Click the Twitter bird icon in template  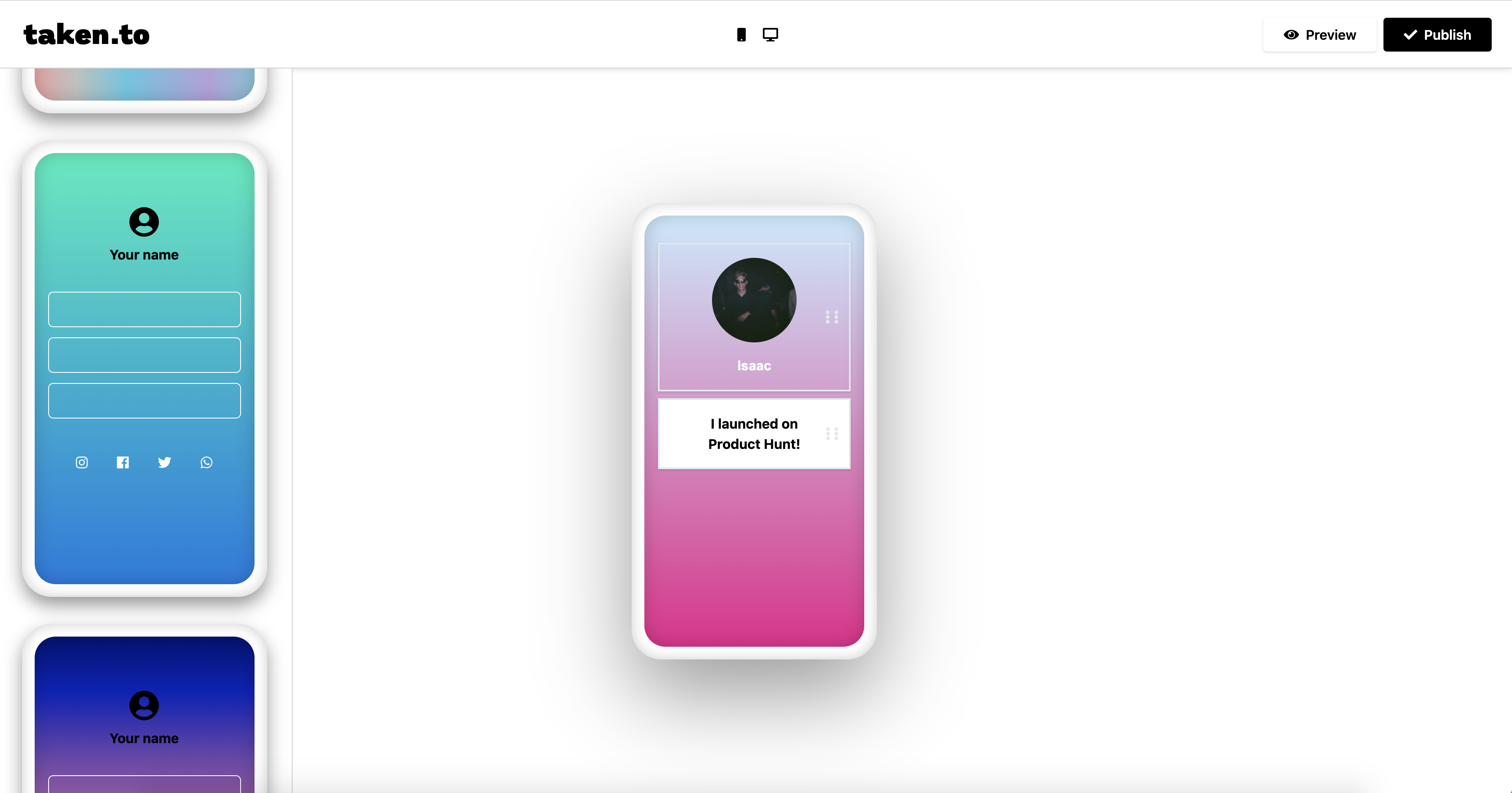pos(164,462)
